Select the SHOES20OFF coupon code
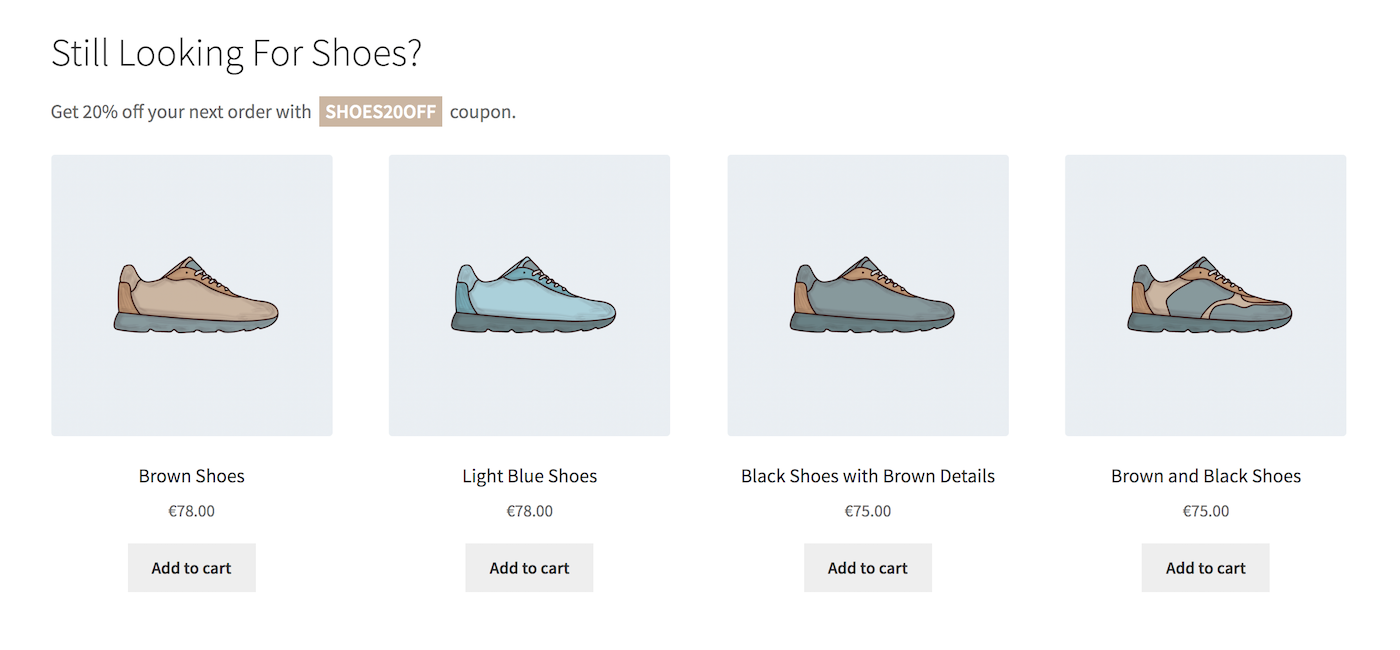 (x=380, y=111)
